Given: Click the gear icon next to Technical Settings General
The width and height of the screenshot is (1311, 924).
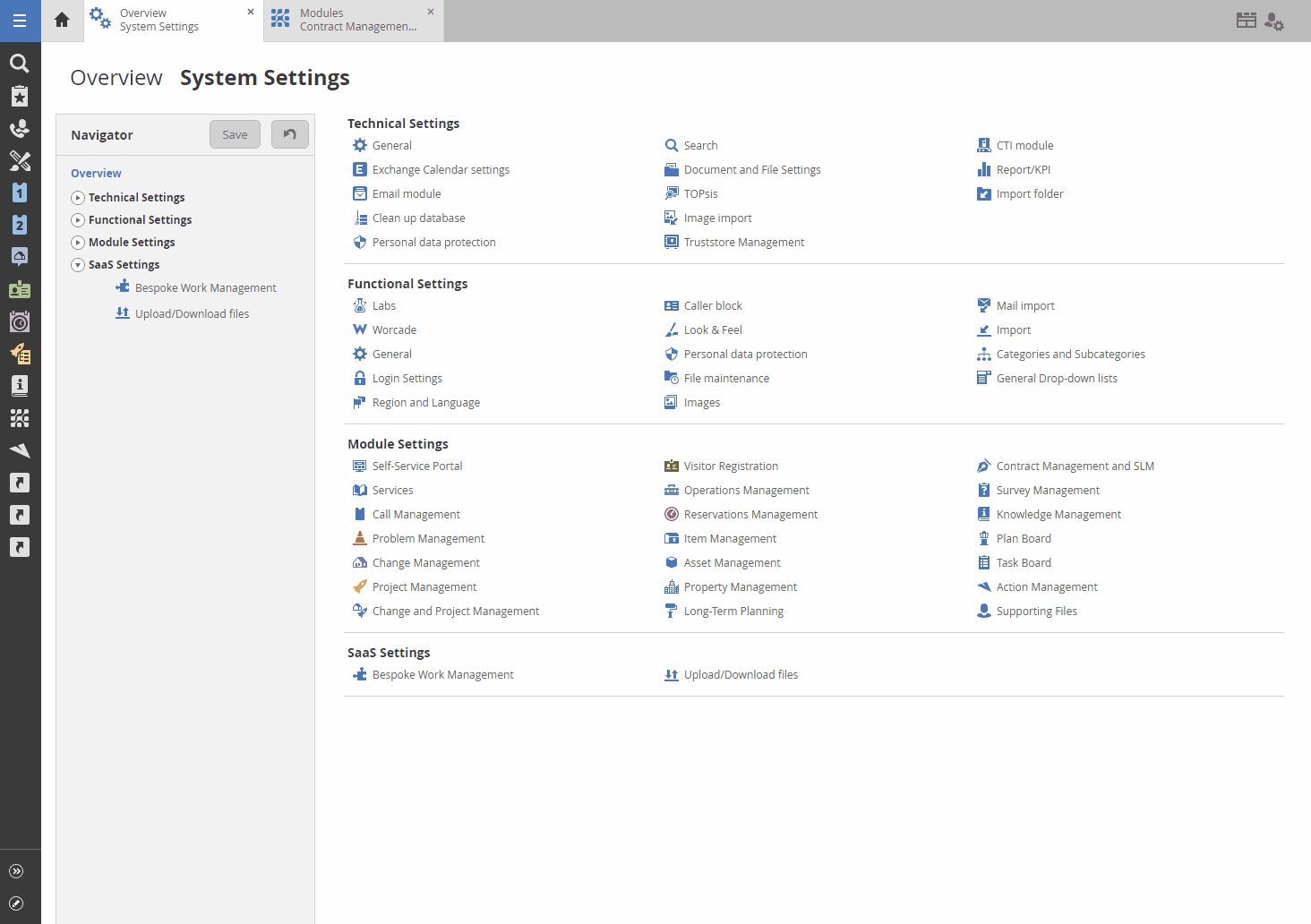Looking at the screenshot, I should tap(360, 145).
